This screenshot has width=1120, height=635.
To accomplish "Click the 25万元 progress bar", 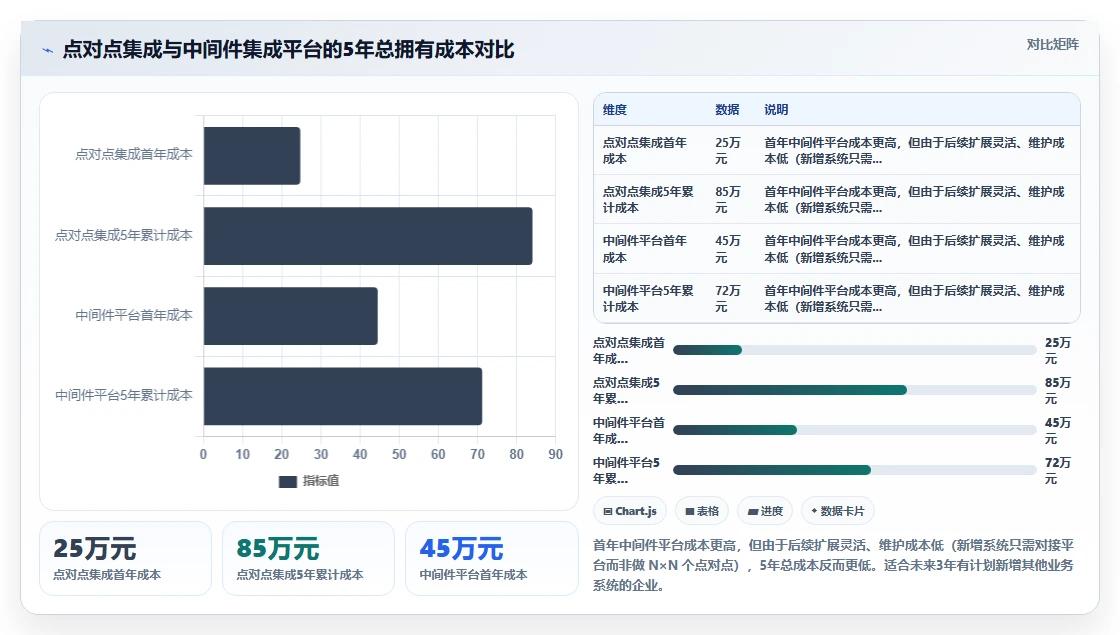I will point(854,350).
